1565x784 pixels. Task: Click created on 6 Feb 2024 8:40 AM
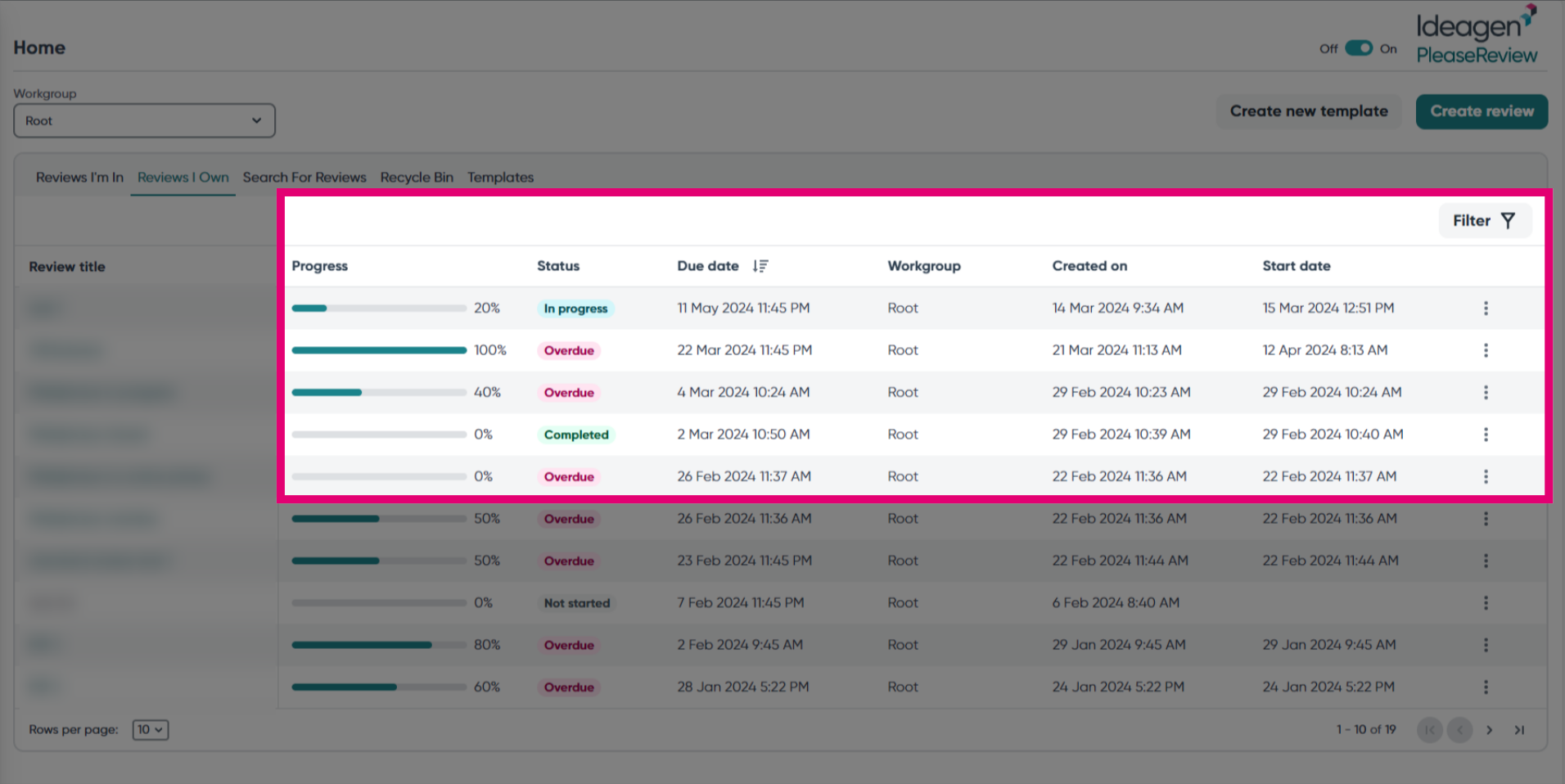(1116, 603)
